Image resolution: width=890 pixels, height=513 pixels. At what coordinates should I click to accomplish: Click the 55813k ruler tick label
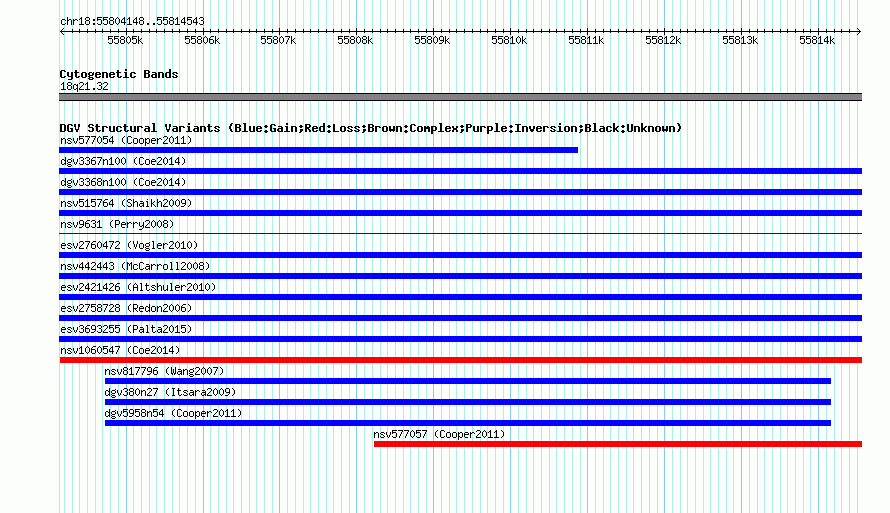point(740,40)
